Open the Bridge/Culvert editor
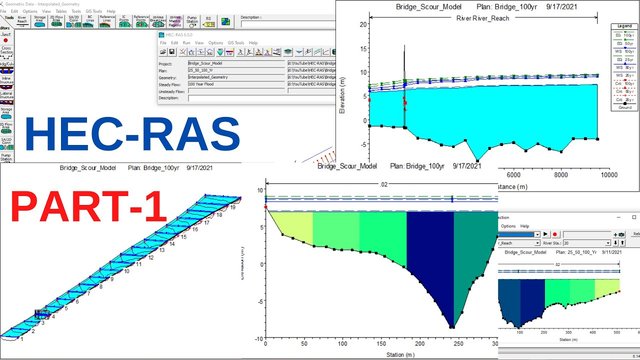The height and width of the screenshot is (360, 640). (x=6, y=68)
